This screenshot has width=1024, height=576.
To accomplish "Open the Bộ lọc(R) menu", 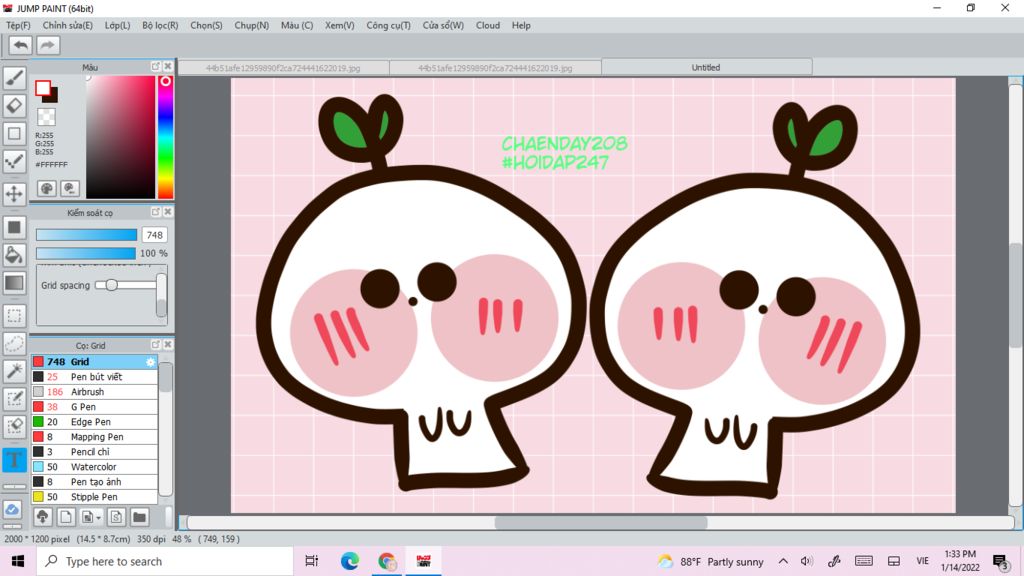I will 160,25.
